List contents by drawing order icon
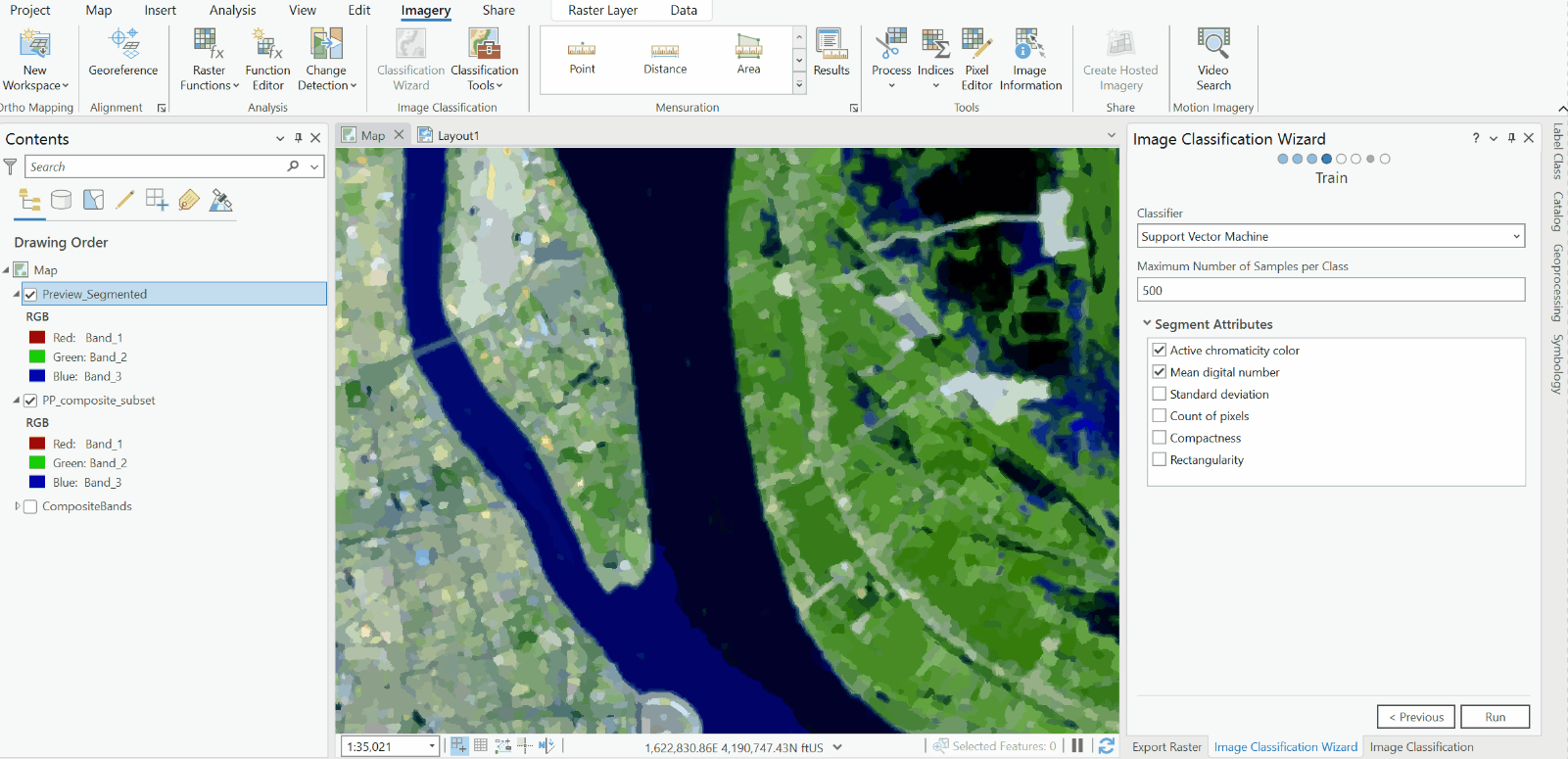Image resolution: width=1568 pixels, height=759 pixels. tap(30, 201)
